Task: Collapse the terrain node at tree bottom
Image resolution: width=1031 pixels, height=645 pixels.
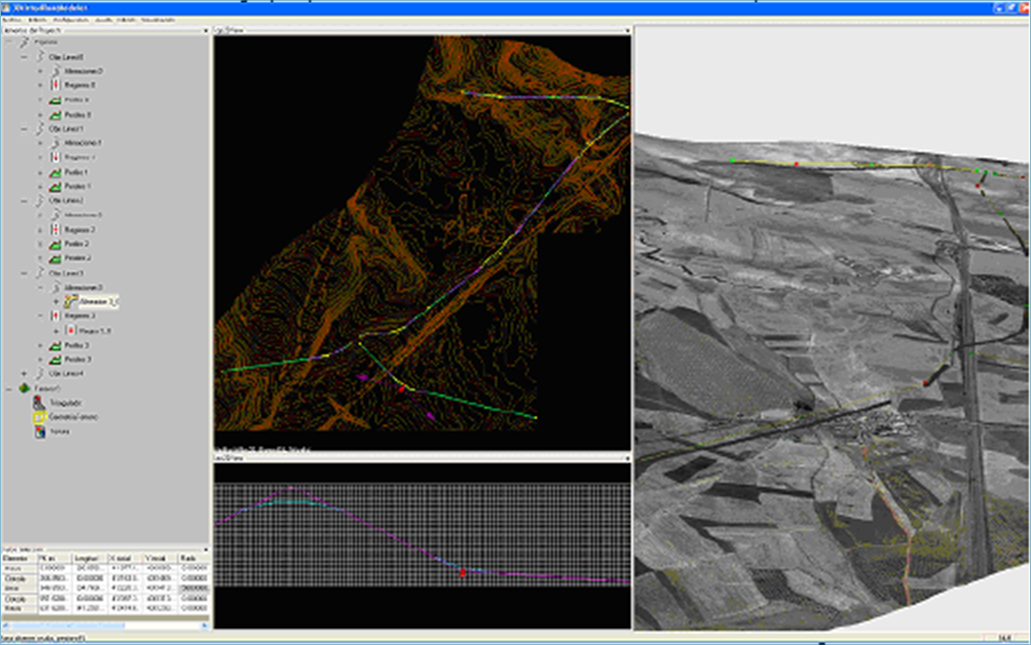Action: 9,388
